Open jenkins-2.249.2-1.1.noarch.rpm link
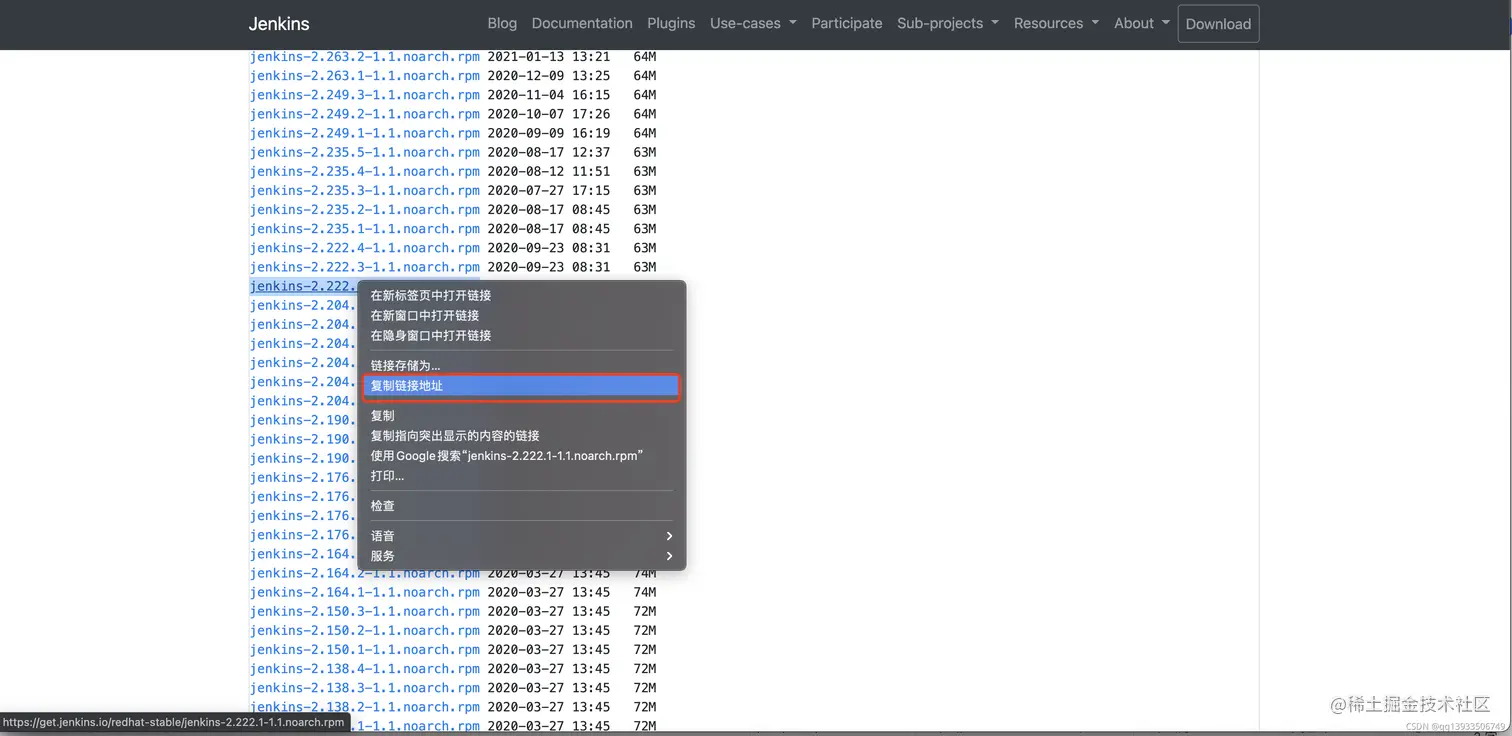1512x736 pixels. point(365,114)
